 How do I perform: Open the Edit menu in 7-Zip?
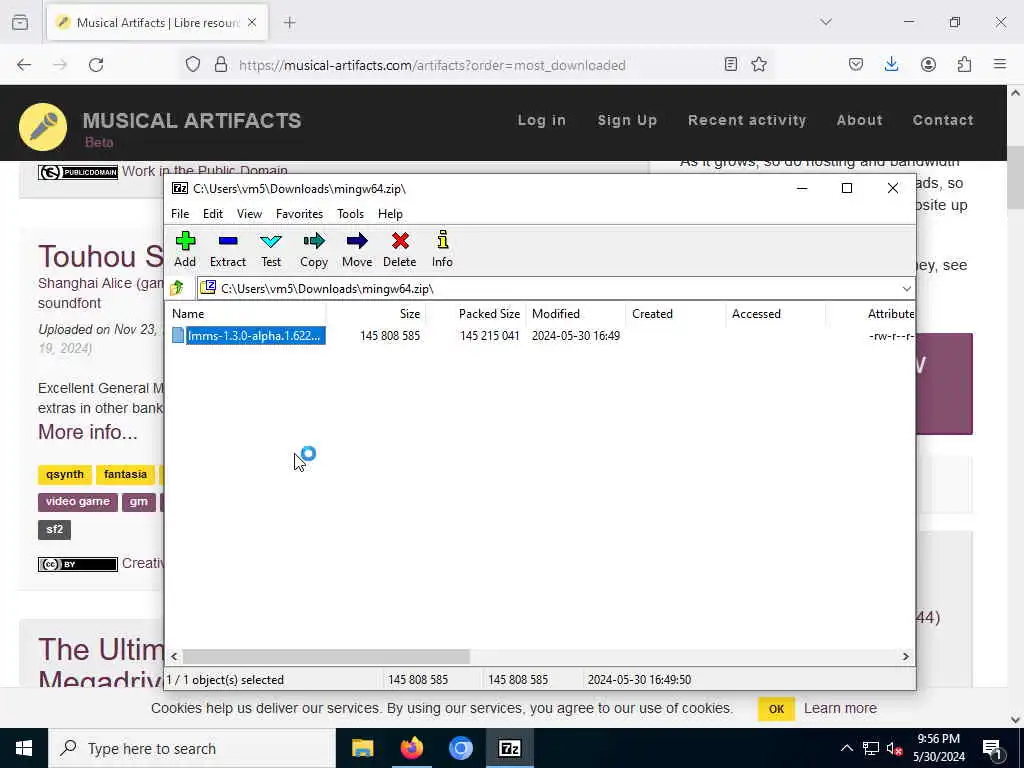pyautogui.click(x=213, y=214)
